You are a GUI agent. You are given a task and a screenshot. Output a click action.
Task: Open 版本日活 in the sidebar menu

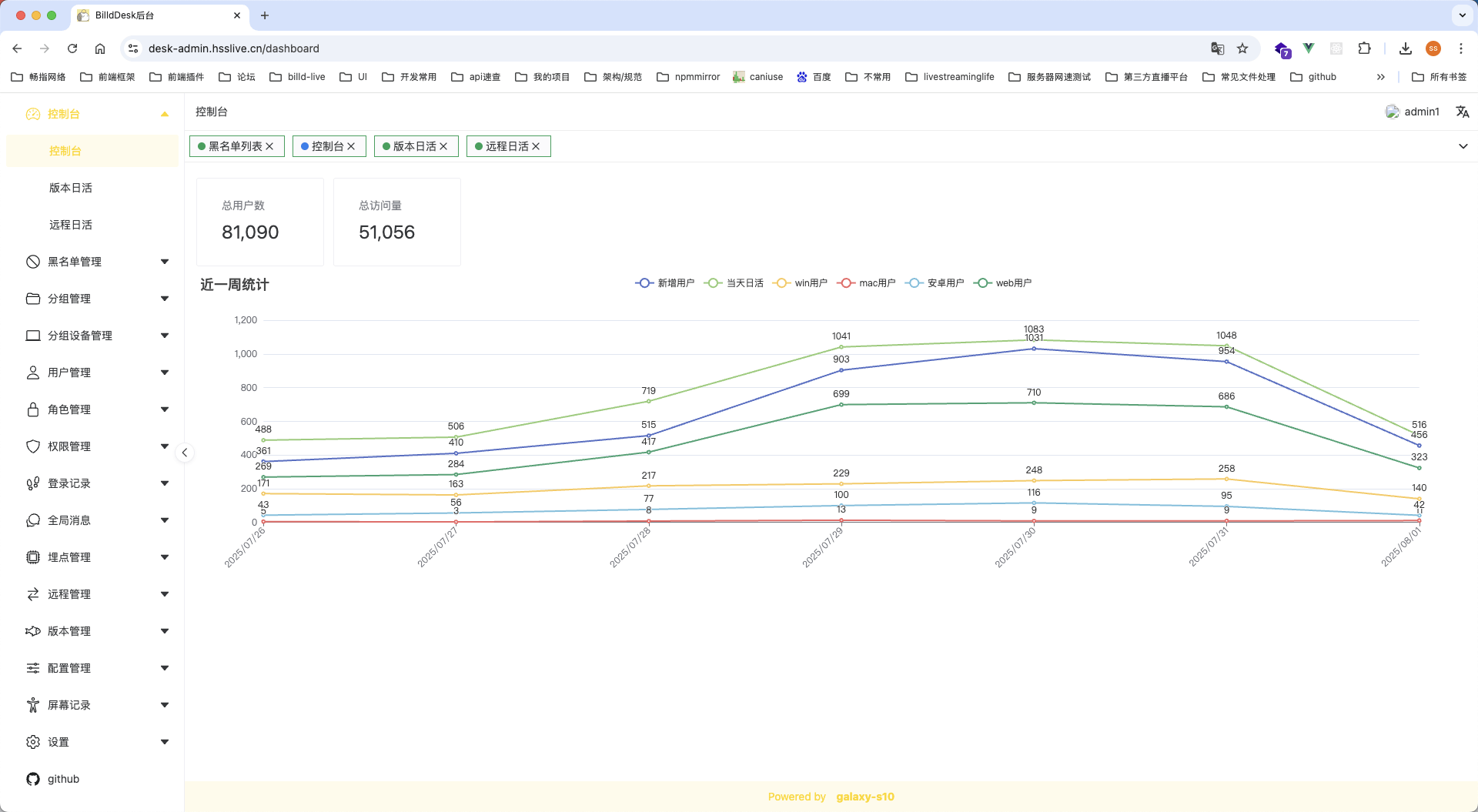click(71, 188)
